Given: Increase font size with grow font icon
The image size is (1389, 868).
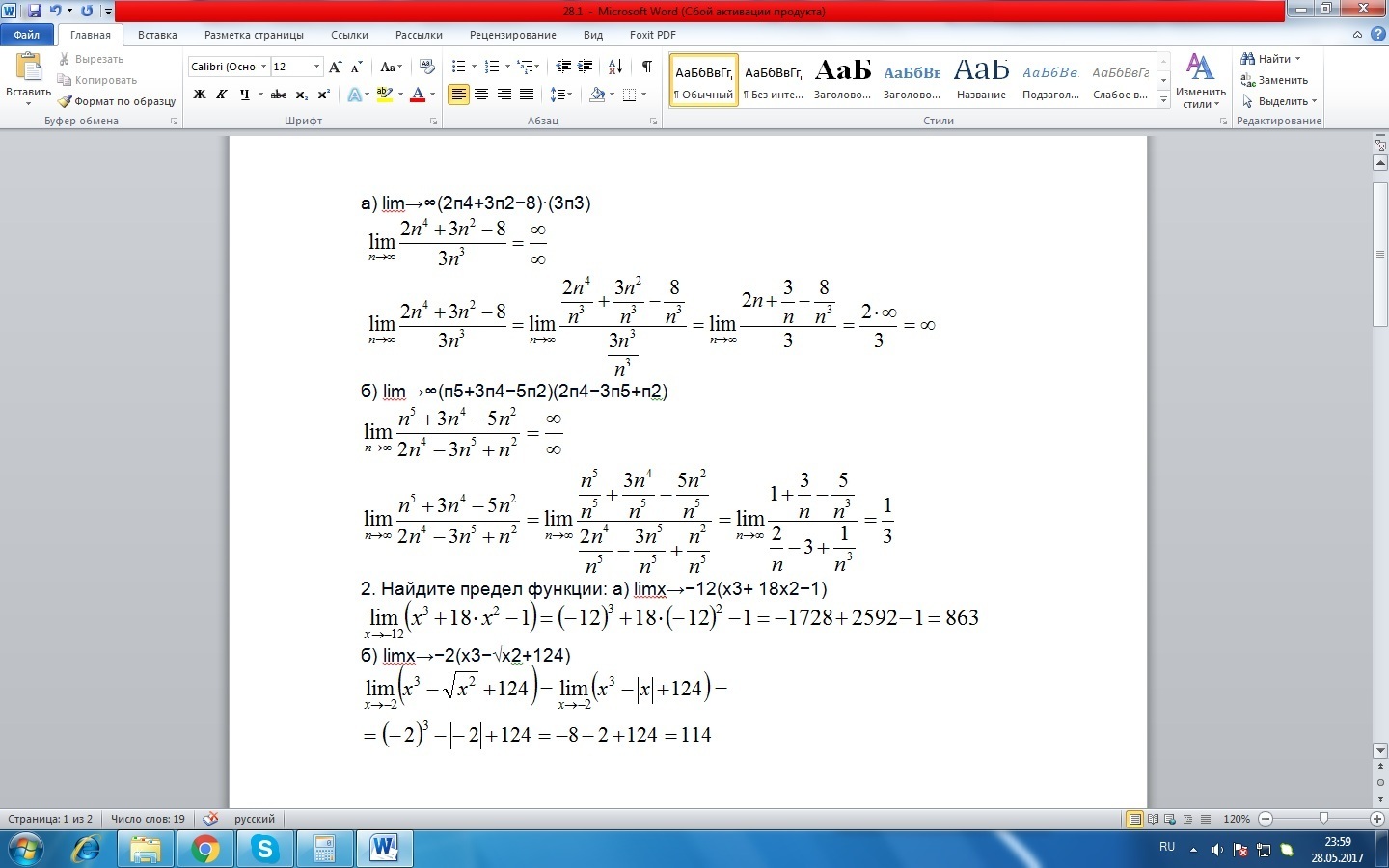Looking at the screenshot, I should click(x=335, y=67).
